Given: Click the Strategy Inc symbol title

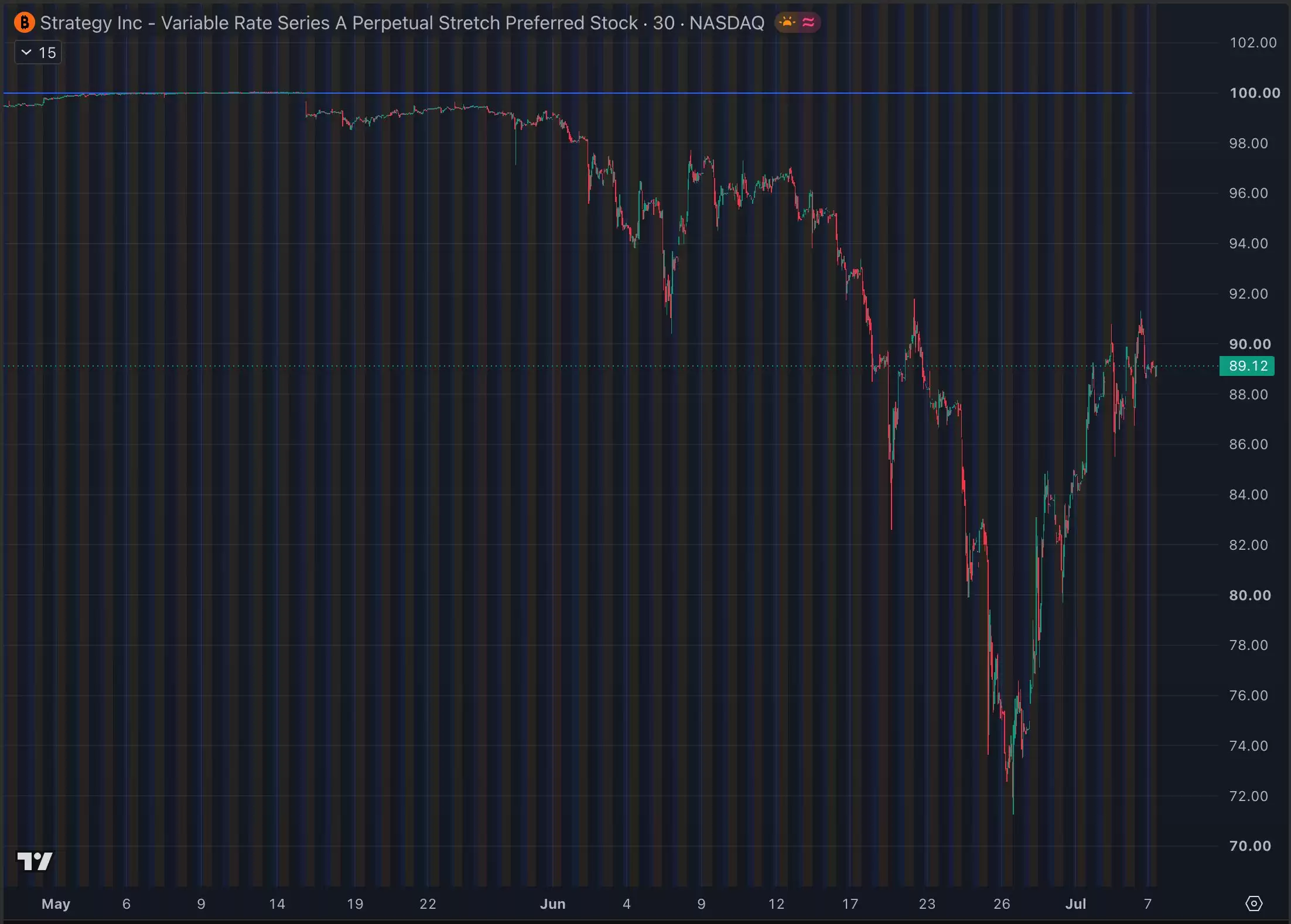Looking at the screenshot, I should tap(402, 23).
